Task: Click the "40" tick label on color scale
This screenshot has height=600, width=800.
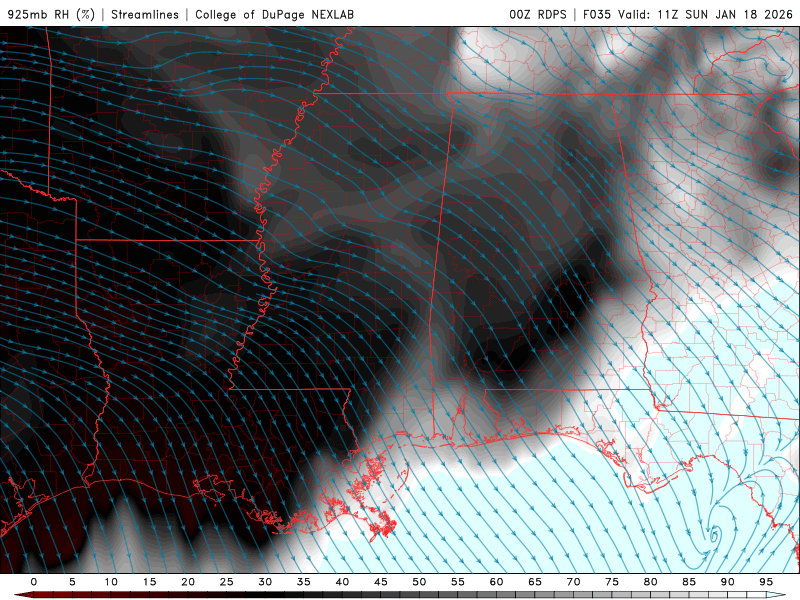Action: point(342,582)
